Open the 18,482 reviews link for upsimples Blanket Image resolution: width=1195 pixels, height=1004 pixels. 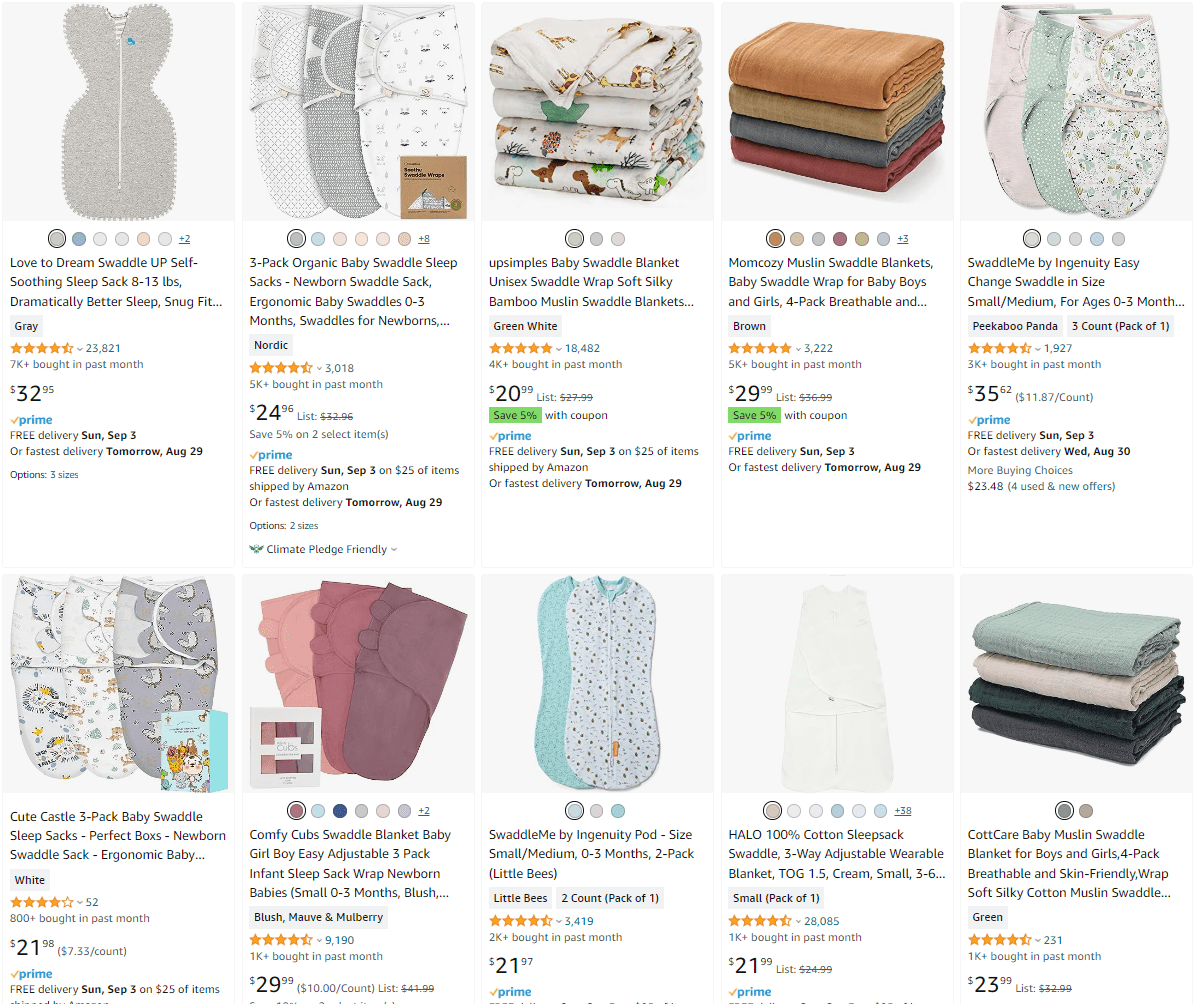tap(582, 349)
